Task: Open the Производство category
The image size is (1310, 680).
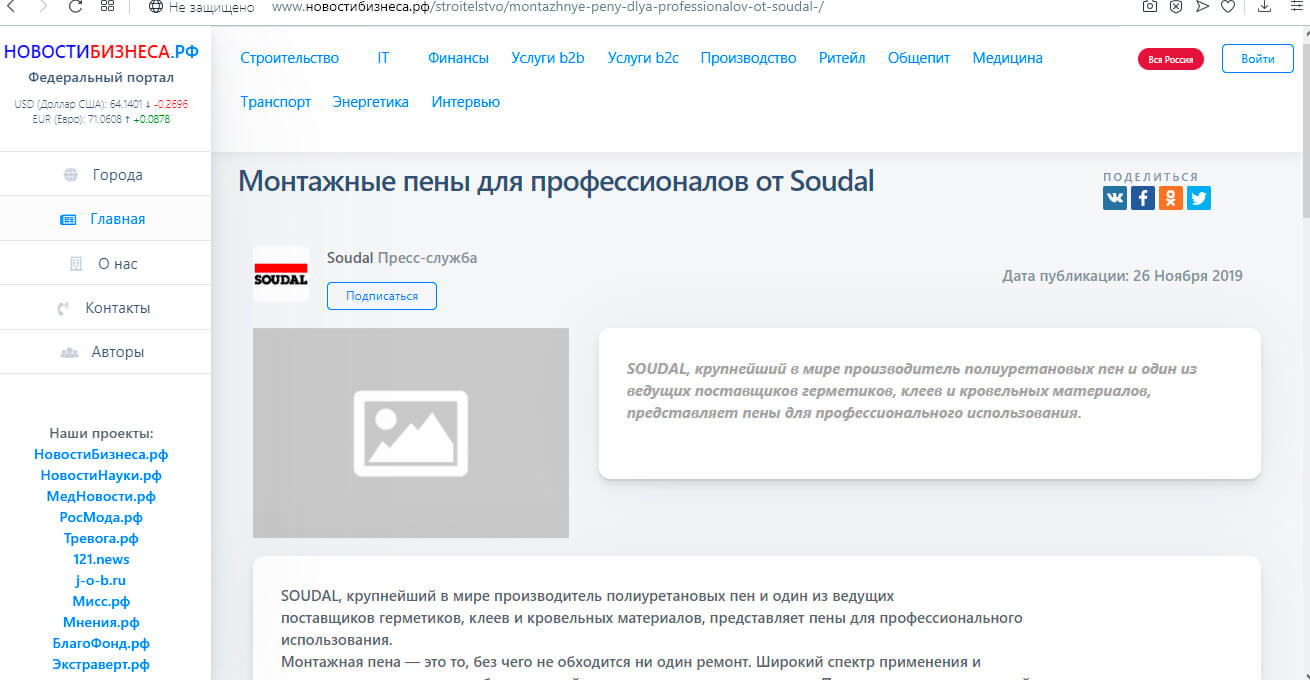Action: point(748,58)
